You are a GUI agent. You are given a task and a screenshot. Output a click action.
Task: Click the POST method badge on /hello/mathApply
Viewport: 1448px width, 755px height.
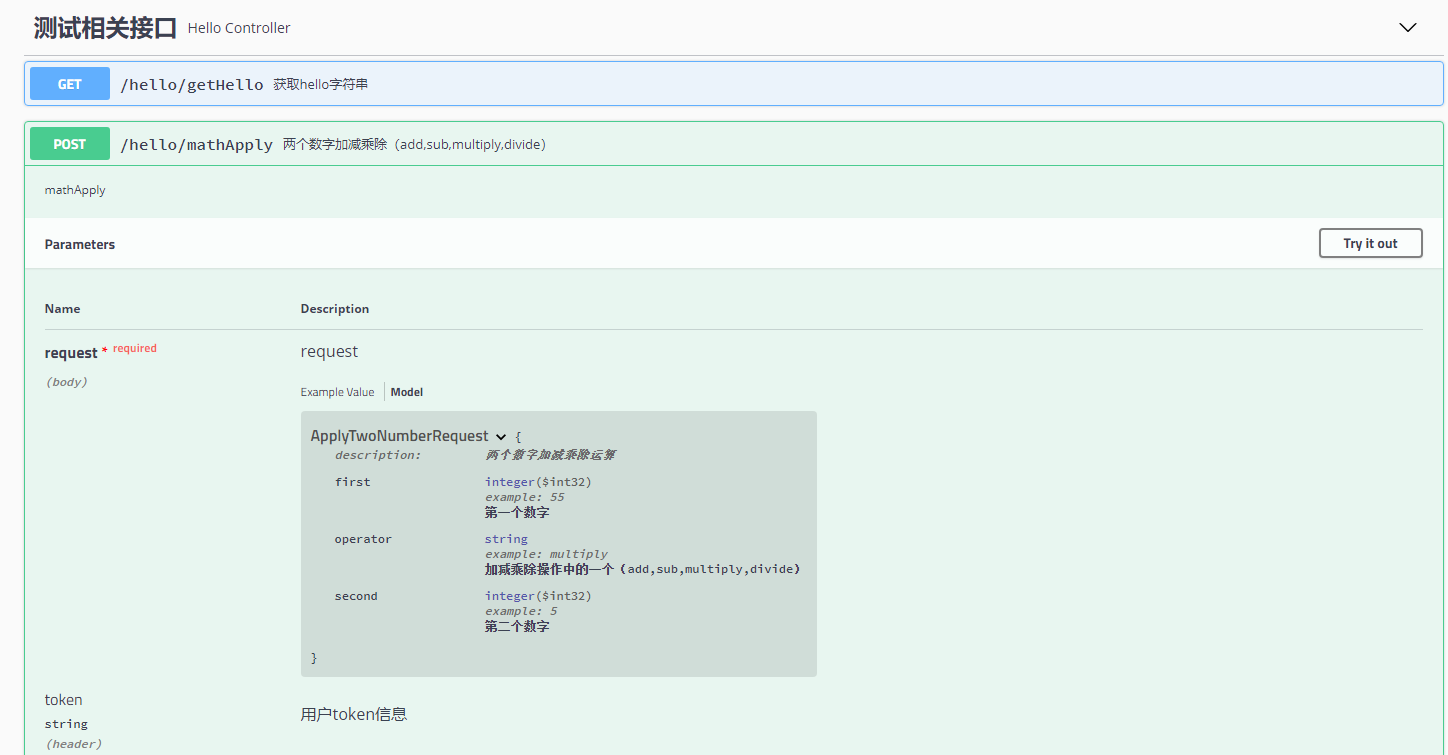pos(69,143)
